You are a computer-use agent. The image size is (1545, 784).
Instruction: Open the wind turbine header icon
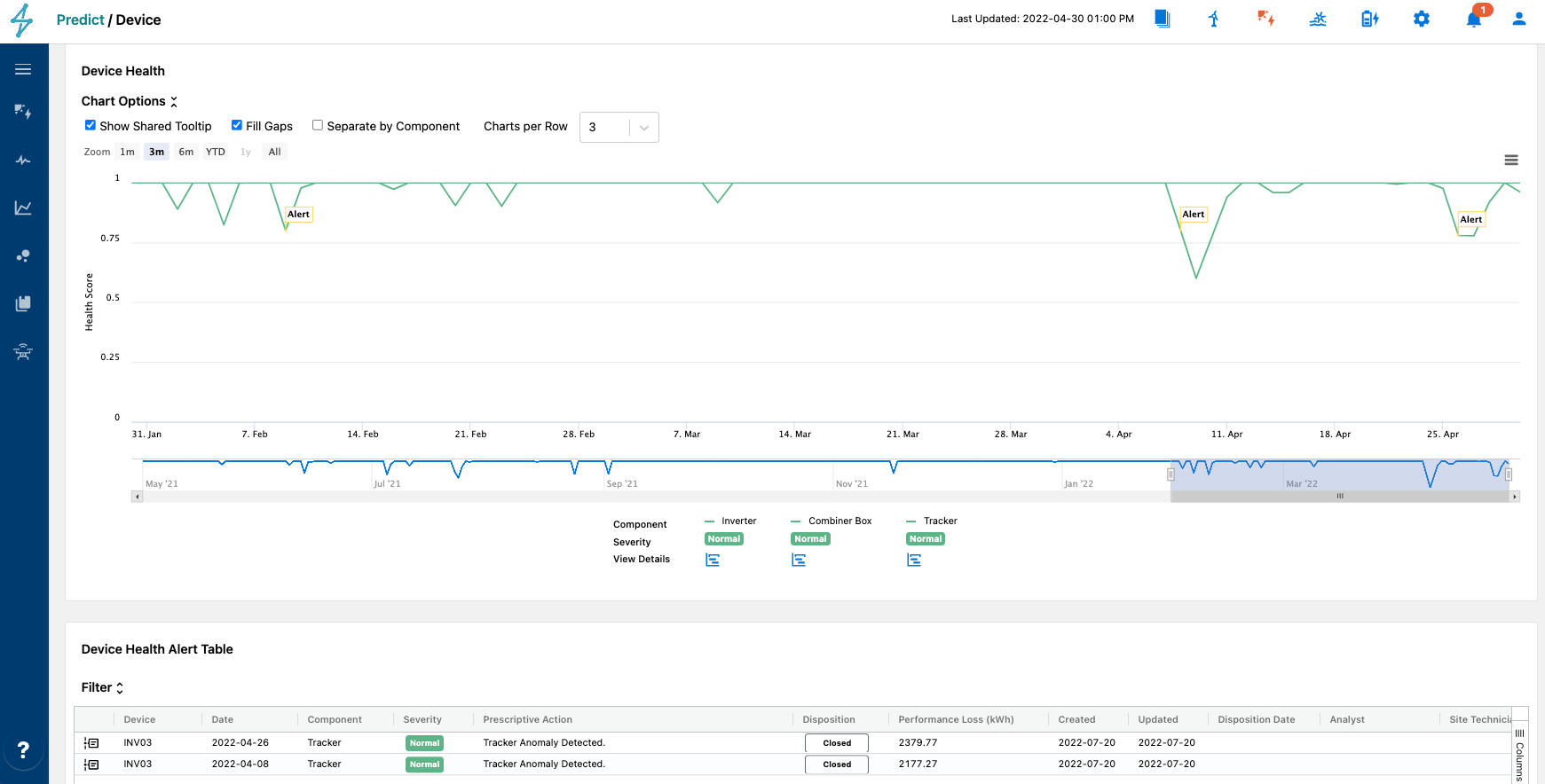point(1214,19)
